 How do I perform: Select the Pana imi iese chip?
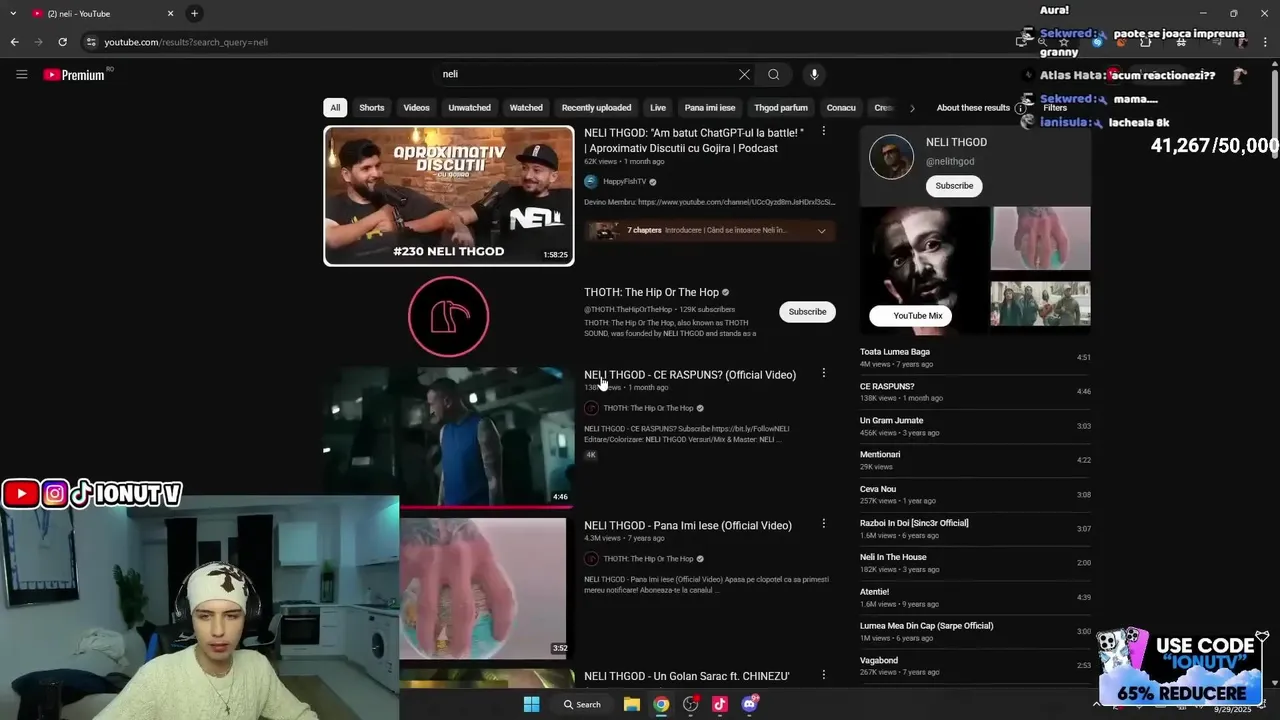709,107
